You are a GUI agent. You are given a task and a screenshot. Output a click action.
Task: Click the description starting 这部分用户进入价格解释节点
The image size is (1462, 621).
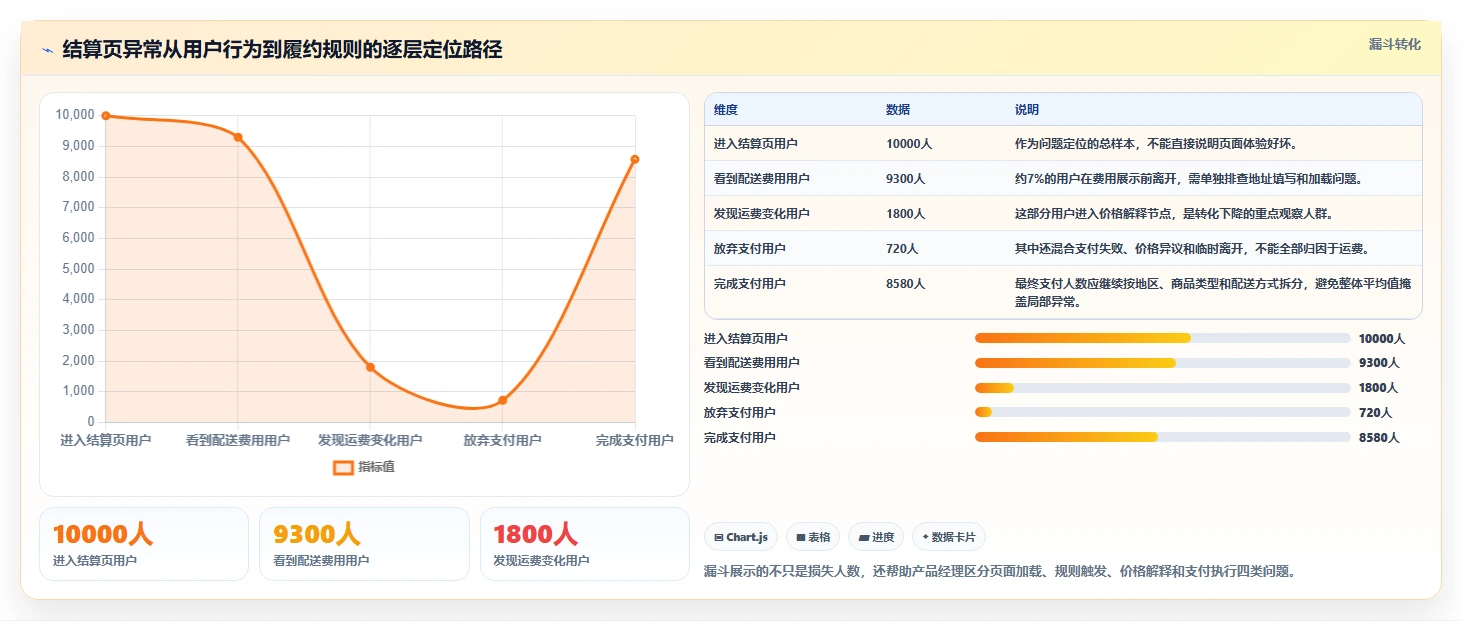click(x=1174, y=214)
